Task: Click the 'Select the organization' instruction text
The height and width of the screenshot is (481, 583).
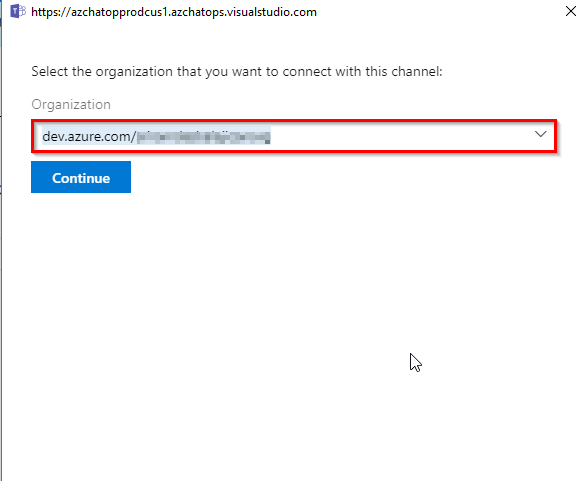Action: click(x=237, y=71)
